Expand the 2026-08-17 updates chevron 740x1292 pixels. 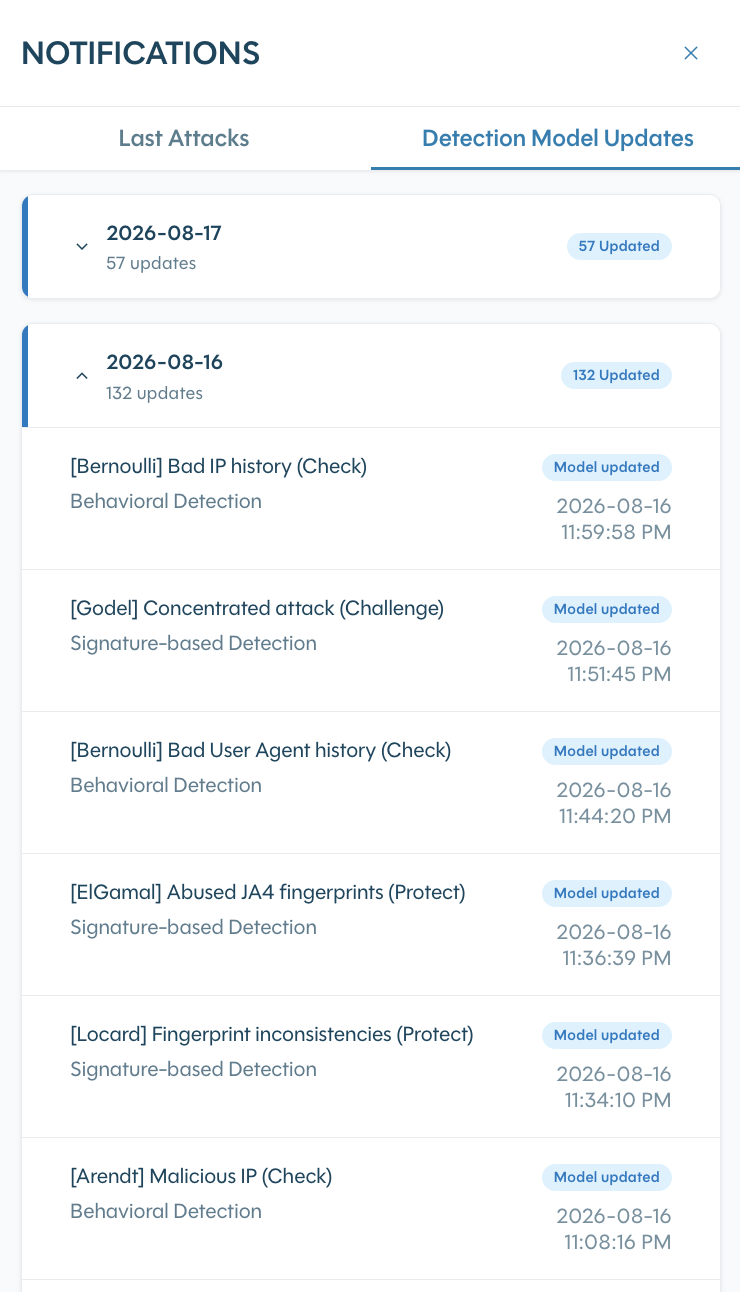point(82,247)
